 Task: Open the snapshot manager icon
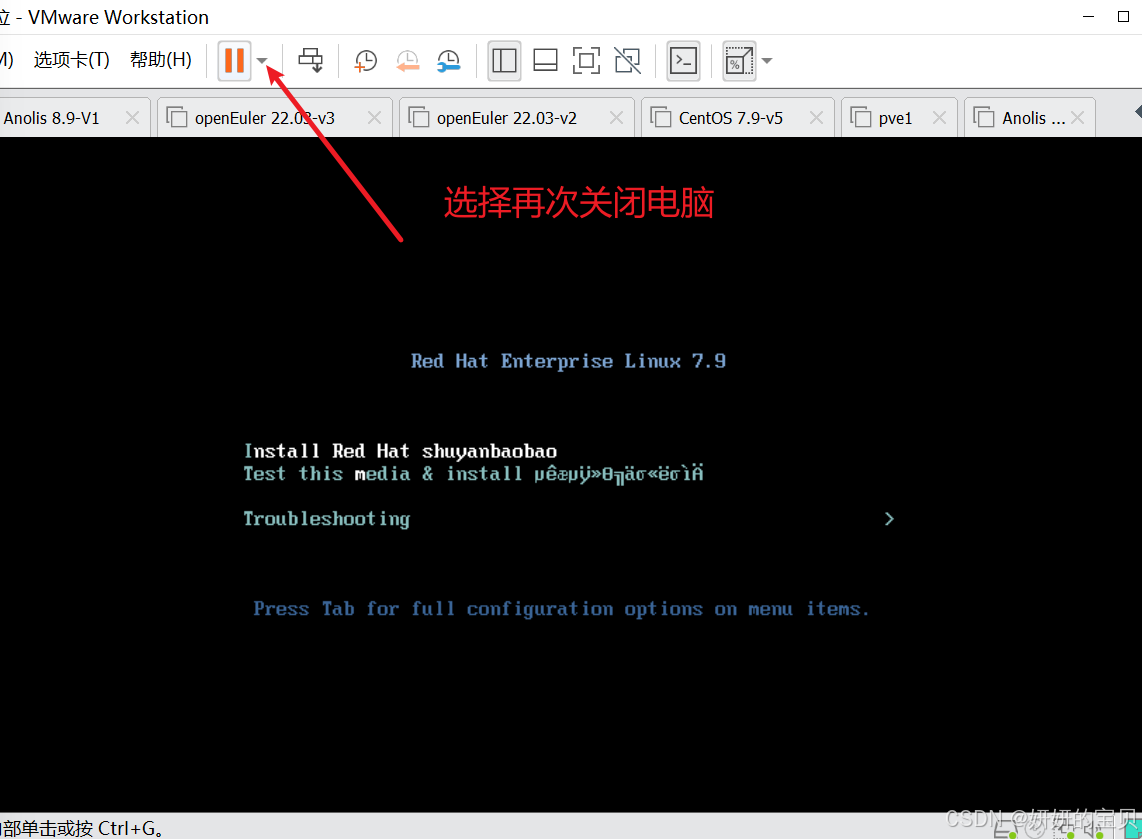(449, 60)
